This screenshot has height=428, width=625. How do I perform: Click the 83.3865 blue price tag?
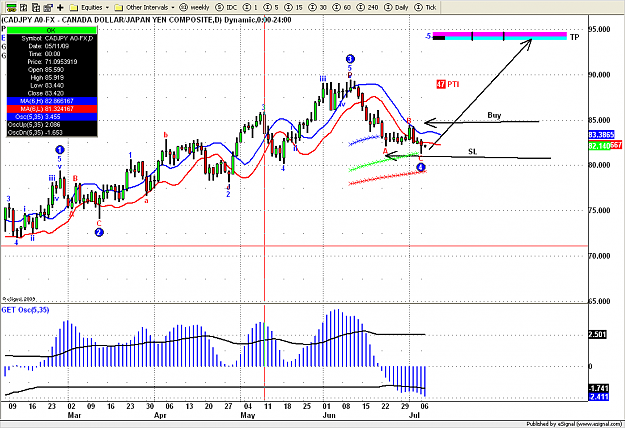pyautogui.click(x=601, y=135)
